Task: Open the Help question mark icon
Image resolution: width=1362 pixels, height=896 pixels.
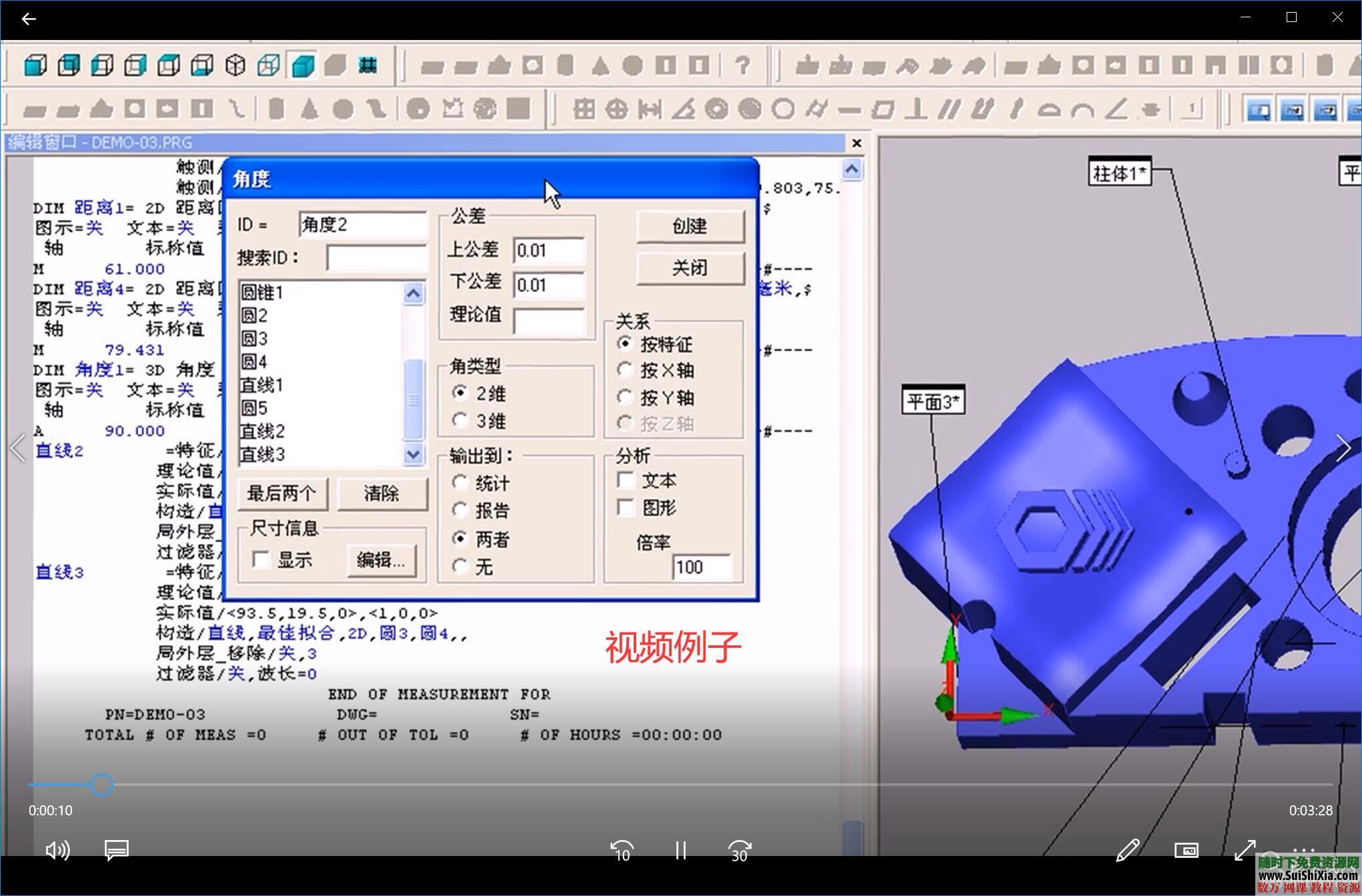Action: click(742, 65)
